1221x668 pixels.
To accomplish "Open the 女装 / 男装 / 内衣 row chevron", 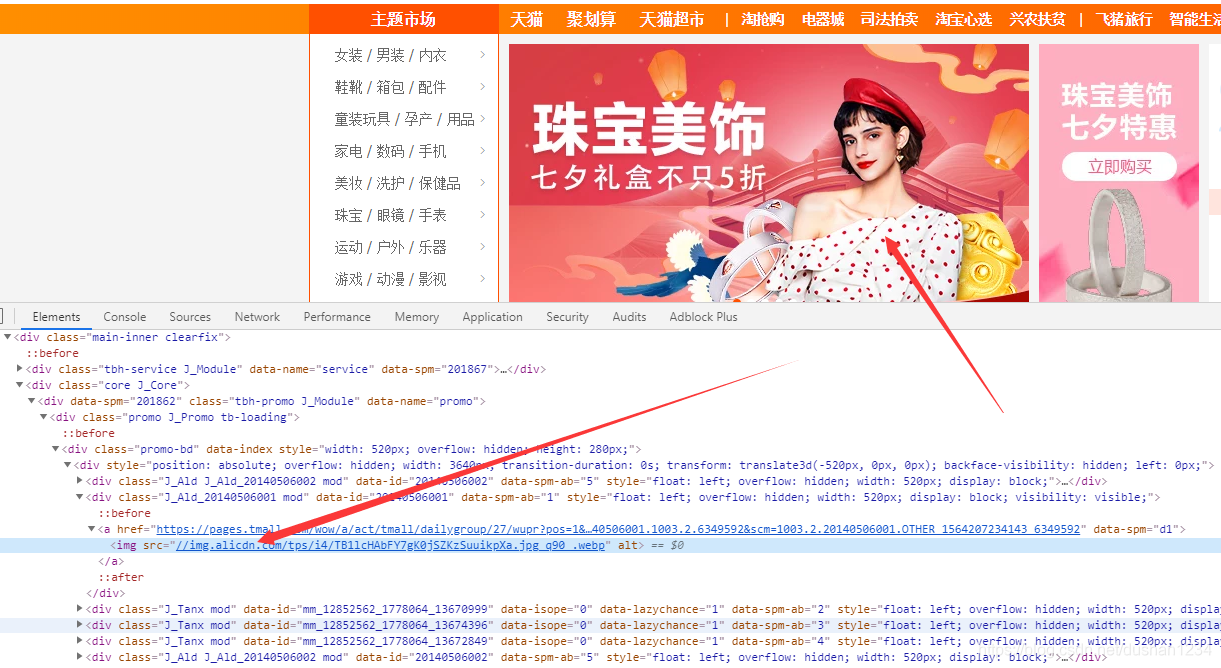I will pos(483,55).
